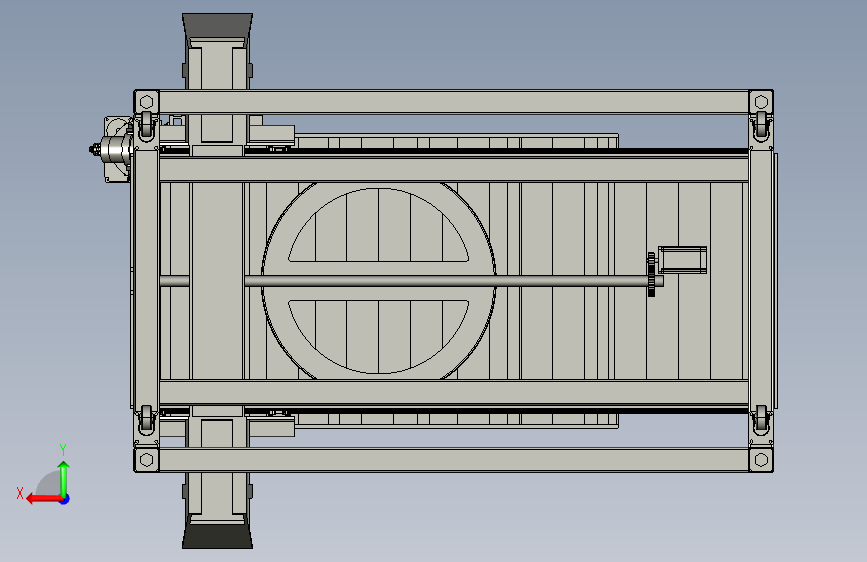Select the upper half-moon cutout of the circular ring

tap(379, 225)
